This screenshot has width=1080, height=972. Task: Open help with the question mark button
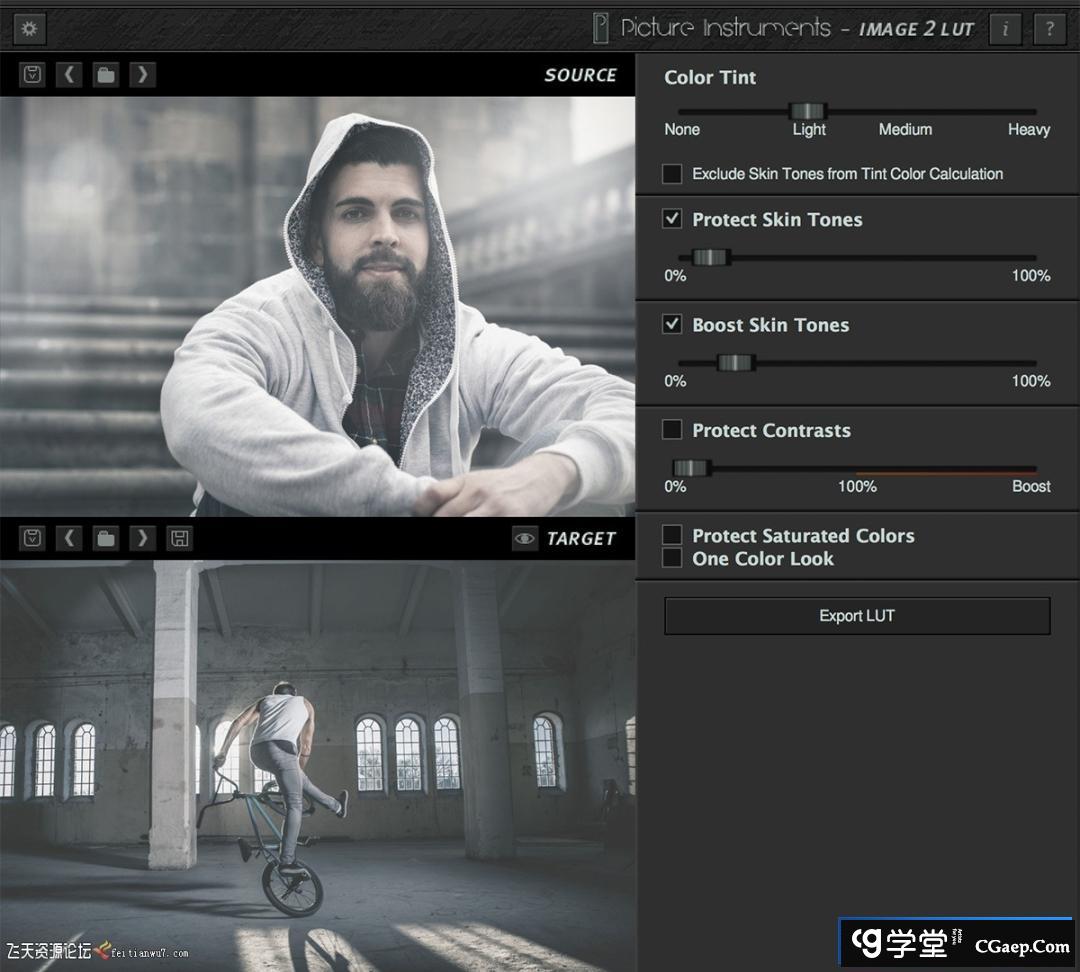pyautogui.click(x=1049, y=28)
